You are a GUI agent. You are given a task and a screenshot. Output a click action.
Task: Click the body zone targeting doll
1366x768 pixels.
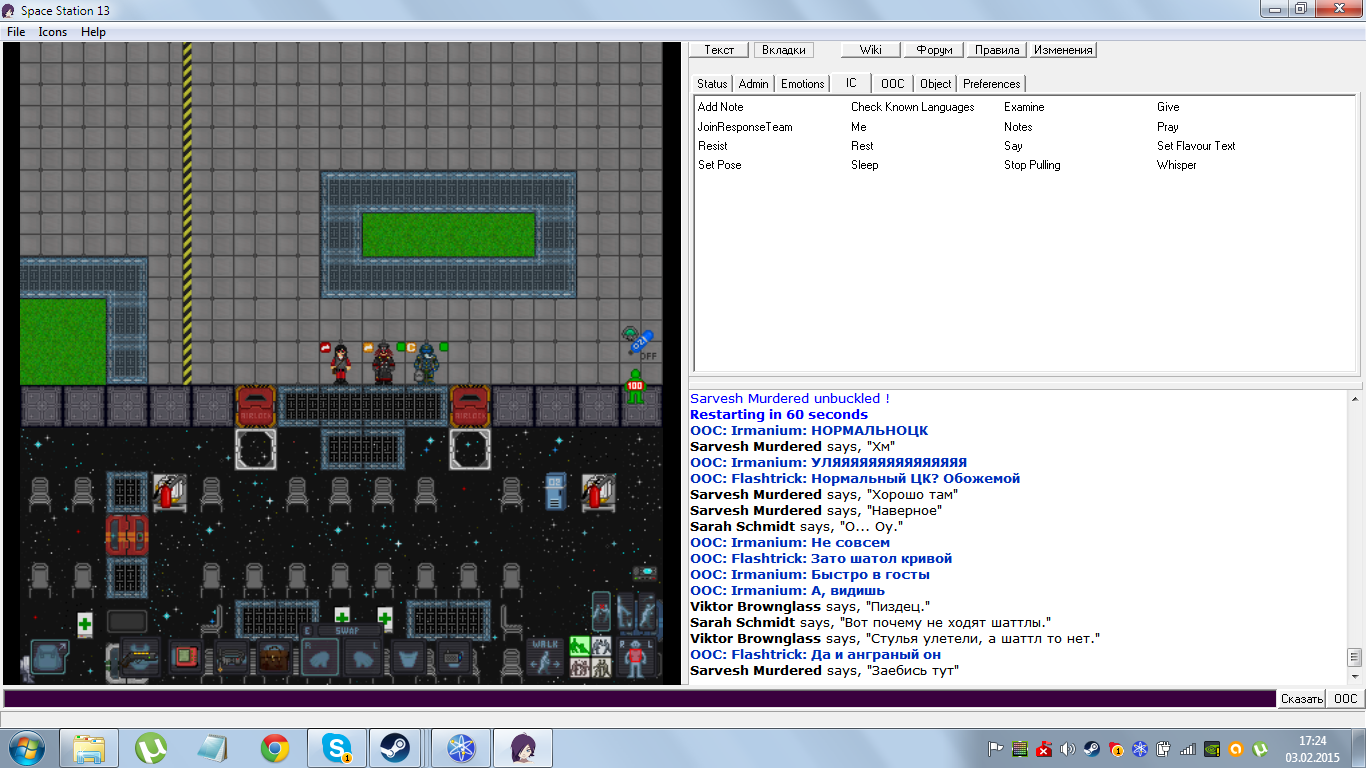tap(636, 657)
